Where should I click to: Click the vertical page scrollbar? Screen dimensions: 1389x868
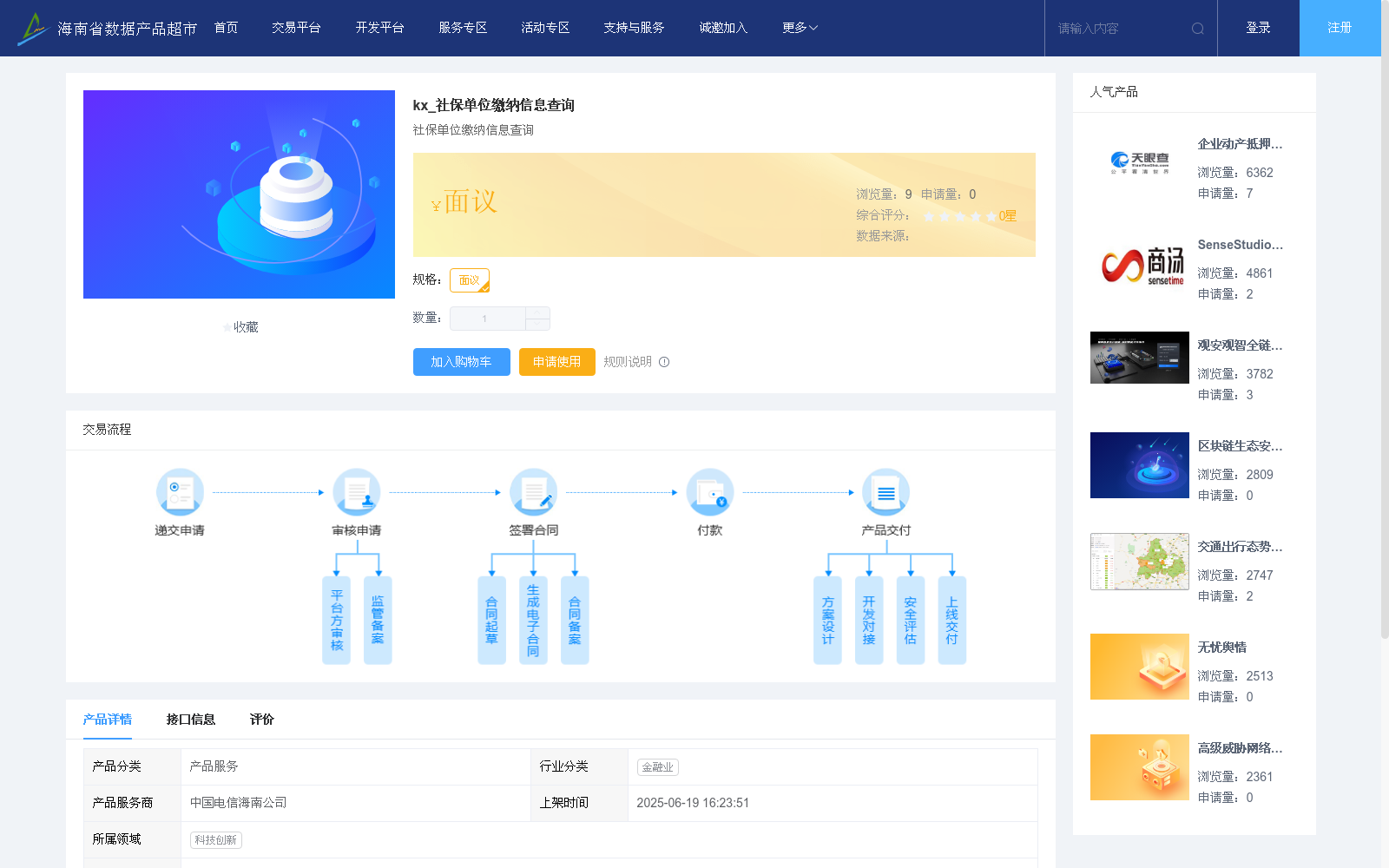[x=1385, y=321]
